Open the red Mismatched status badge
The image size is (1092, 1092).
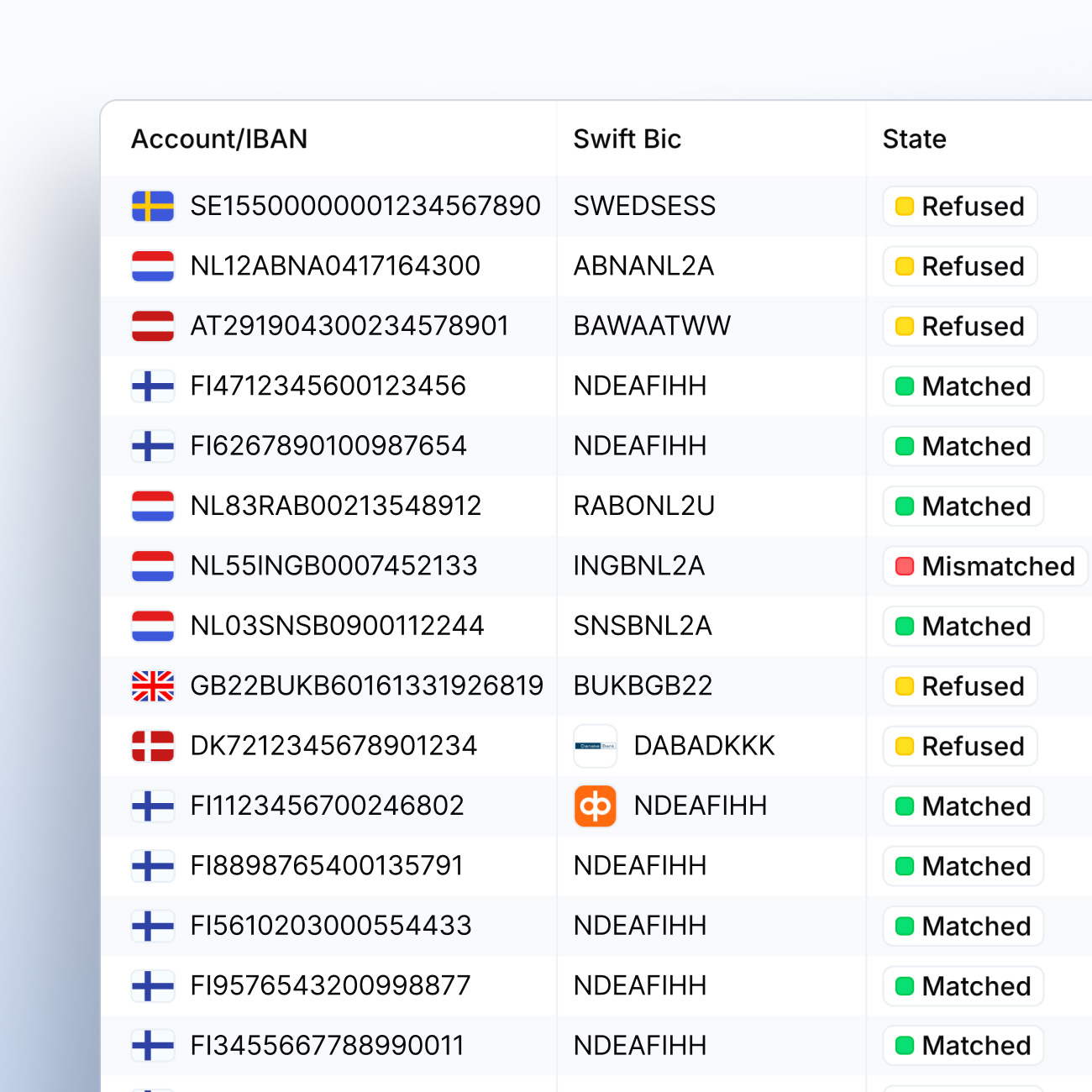point(984,566)
